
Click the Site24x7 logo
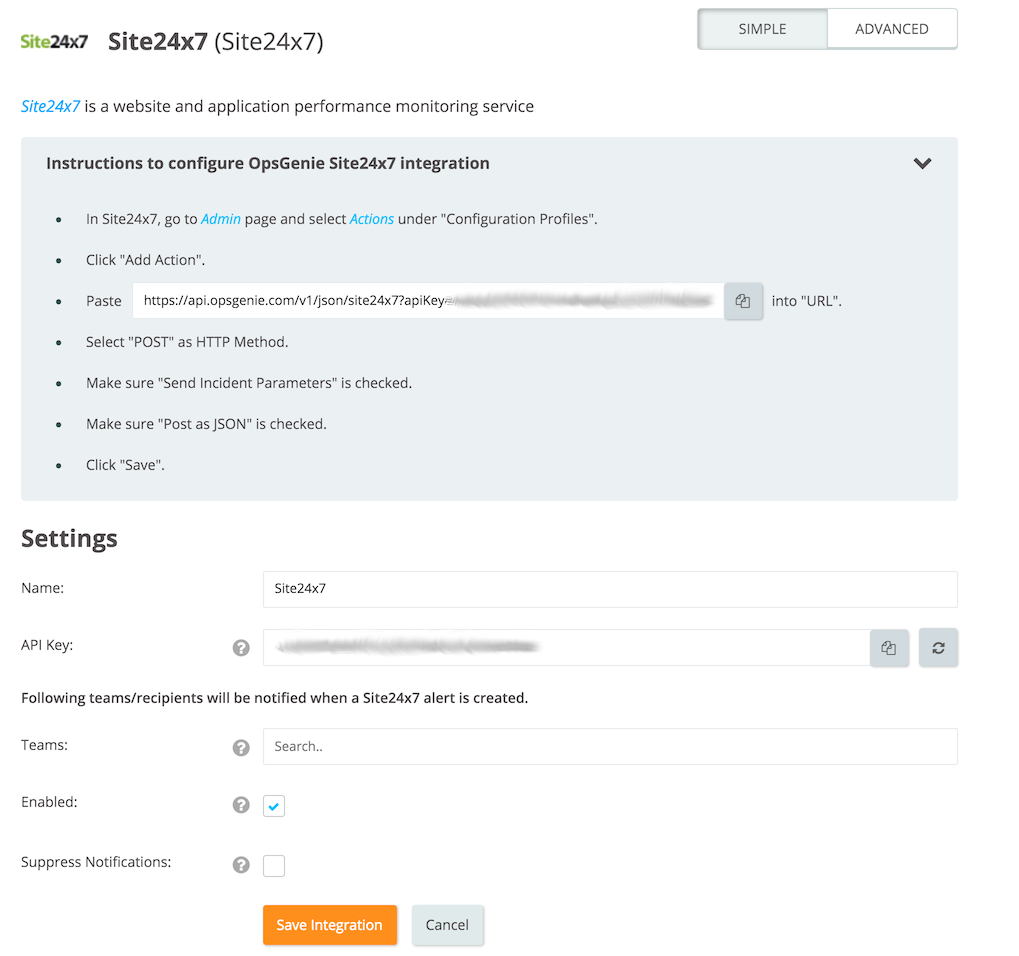pyautogui.click(x=54, y=42)
